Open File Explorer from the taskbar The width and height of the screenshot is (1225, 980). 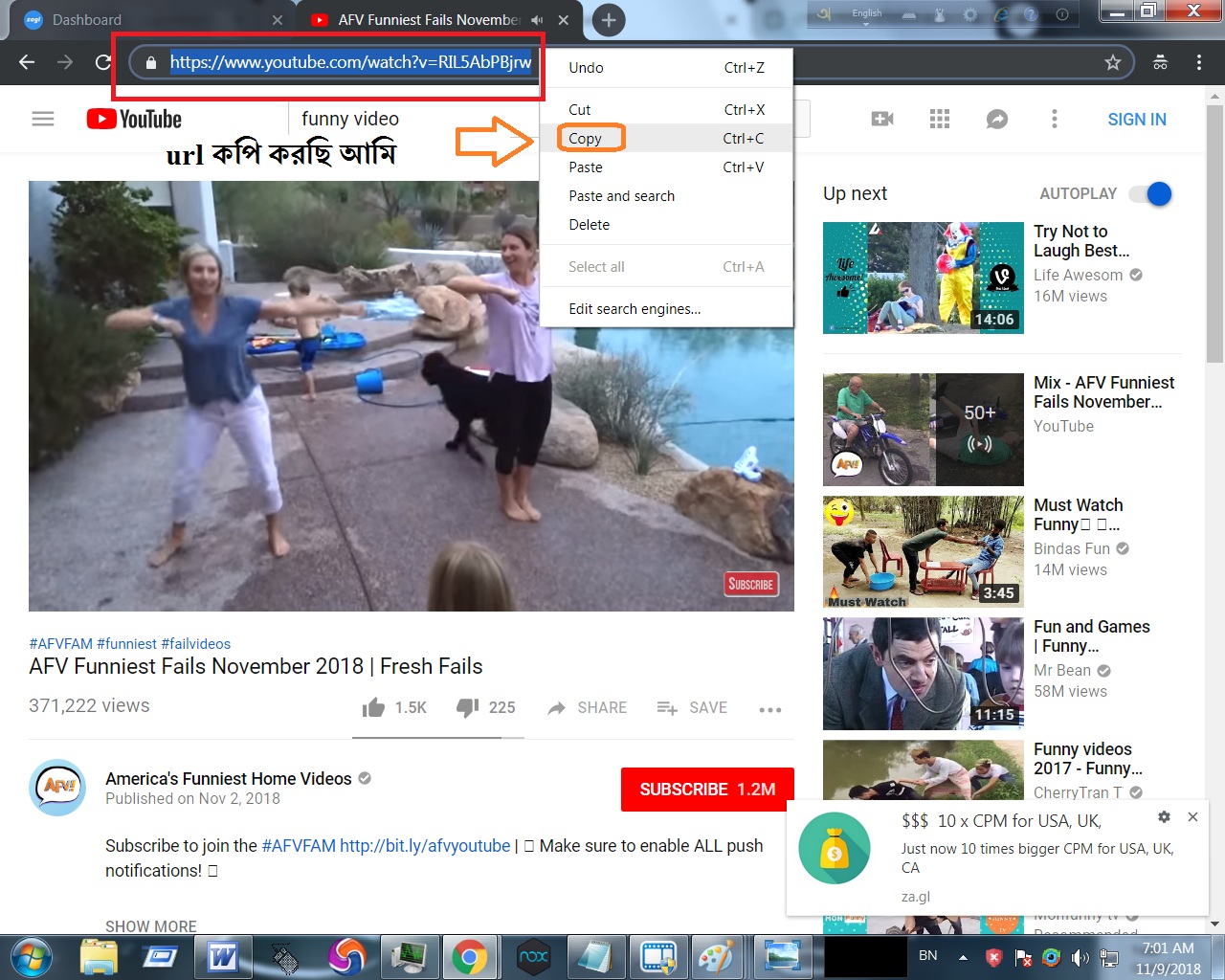pos(99,957)
